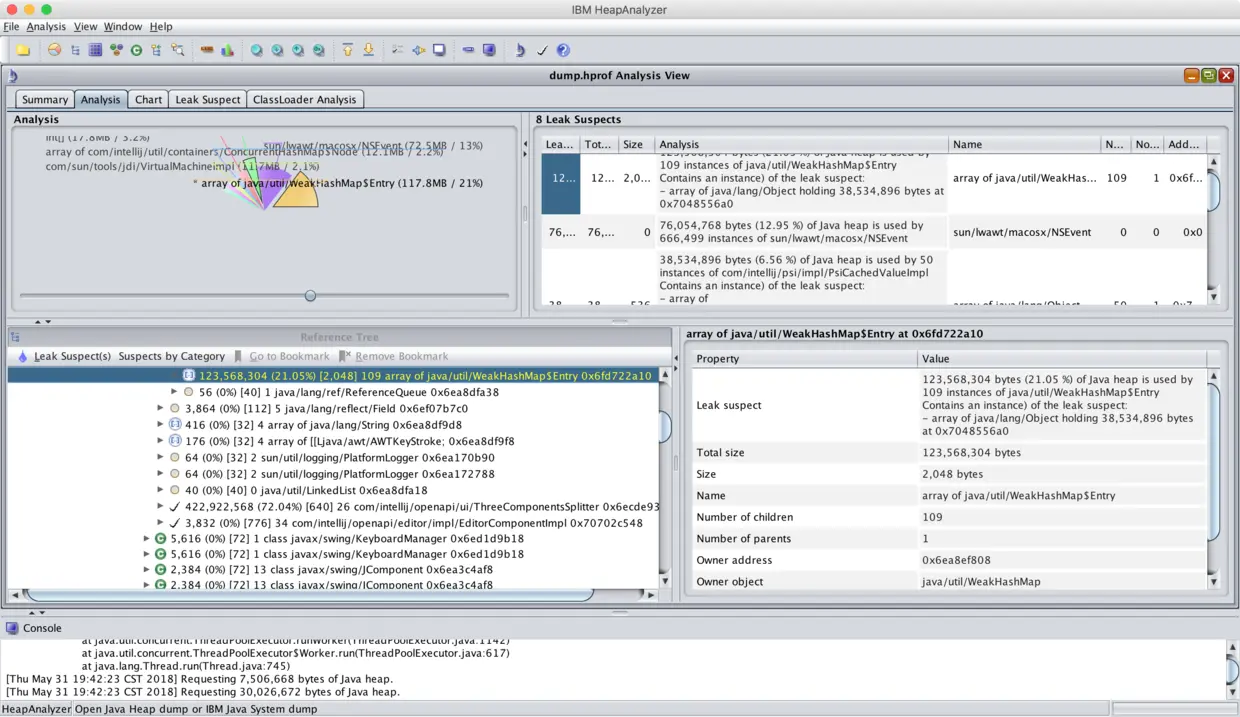Expand the ThreeComponentsSplitter tree node
Screen dimensions: 1240x717
point(161,506)
